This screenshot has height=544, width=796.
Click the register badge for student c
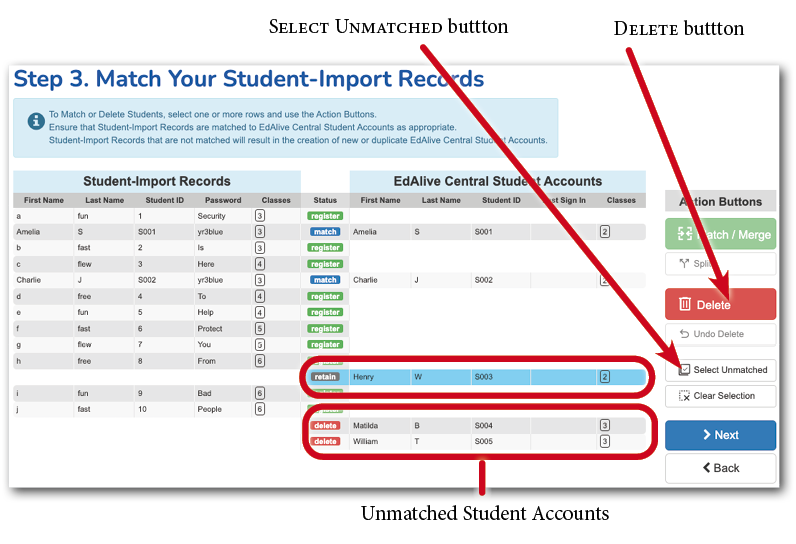pos(325,264)
